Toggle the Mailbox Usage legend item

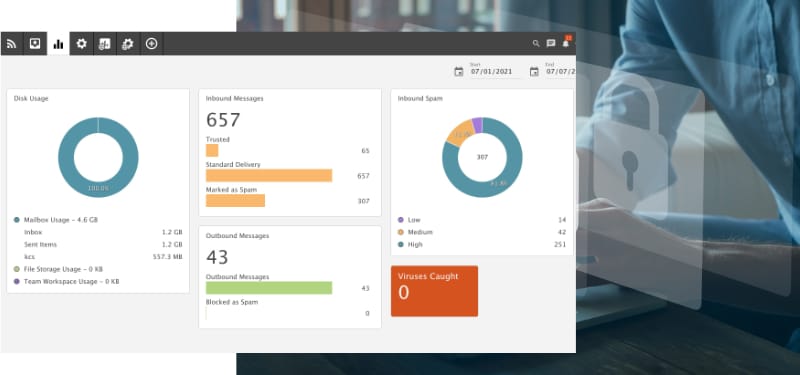[x=56, y=220]
